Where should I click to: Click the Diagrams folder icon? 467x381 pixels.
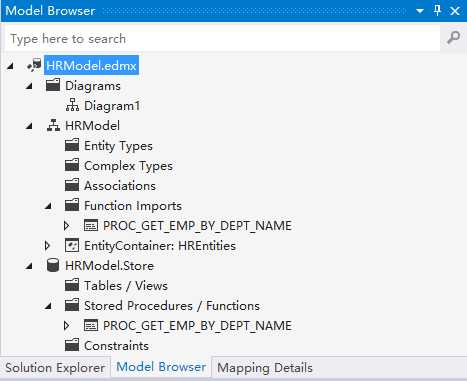coord(53,85)
